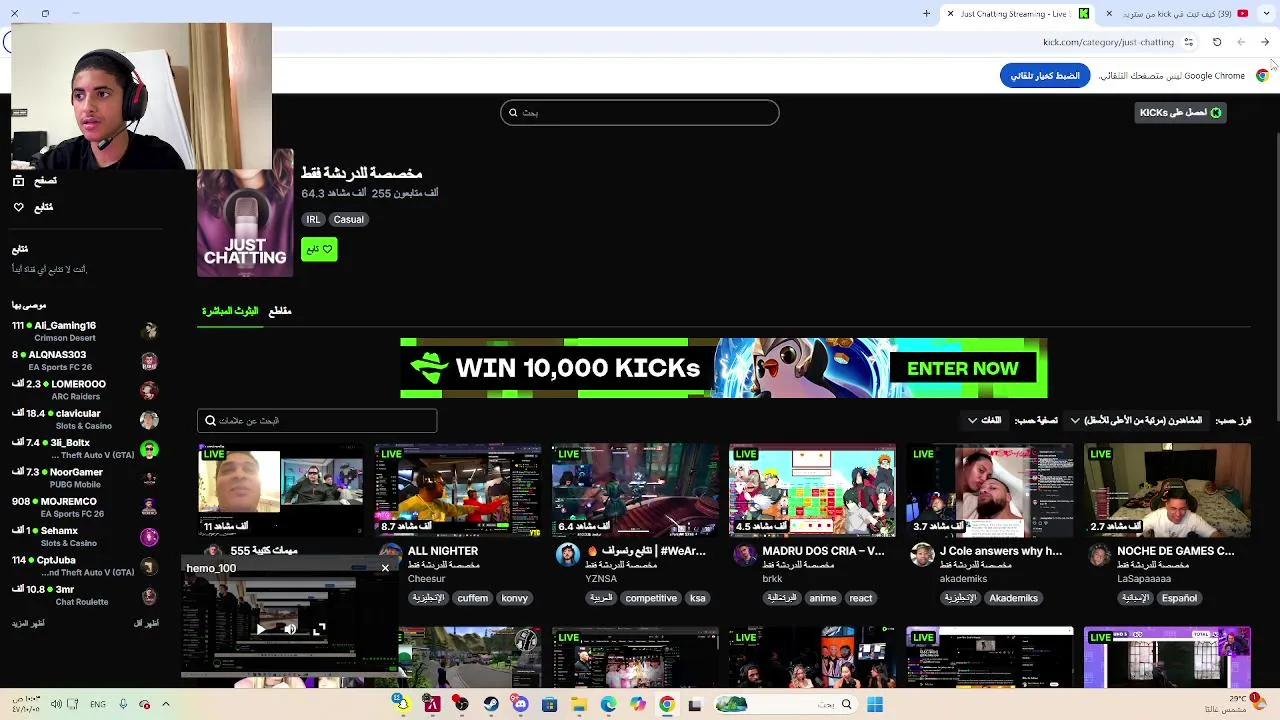Image resolution: width=1280 pixels, height=720 pixels.
Task: Set Chrome as default browser button
Action: [x=1045, y=76]
